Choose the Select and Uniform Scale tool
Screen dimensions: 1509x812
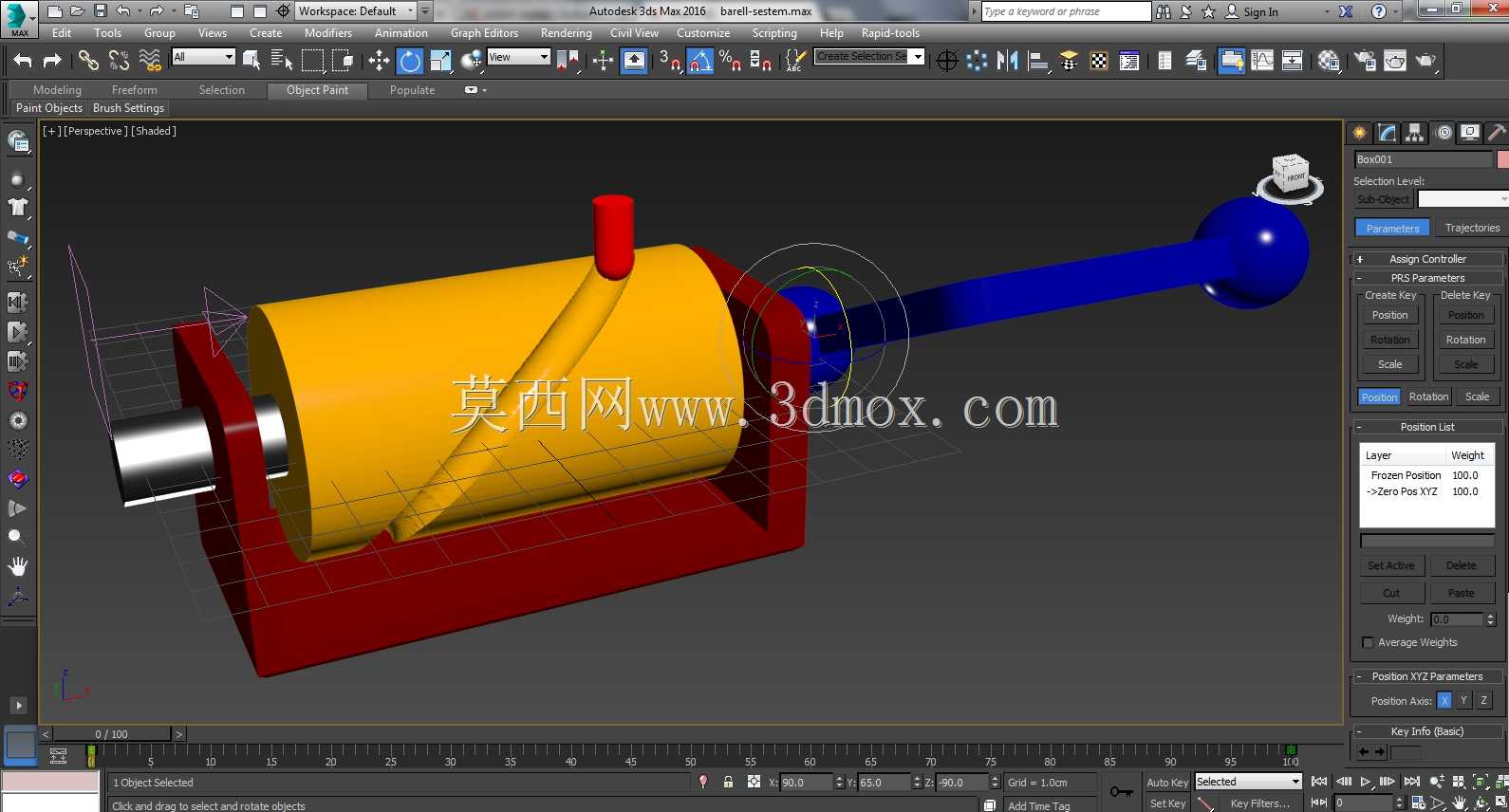[x=440, y=61]
